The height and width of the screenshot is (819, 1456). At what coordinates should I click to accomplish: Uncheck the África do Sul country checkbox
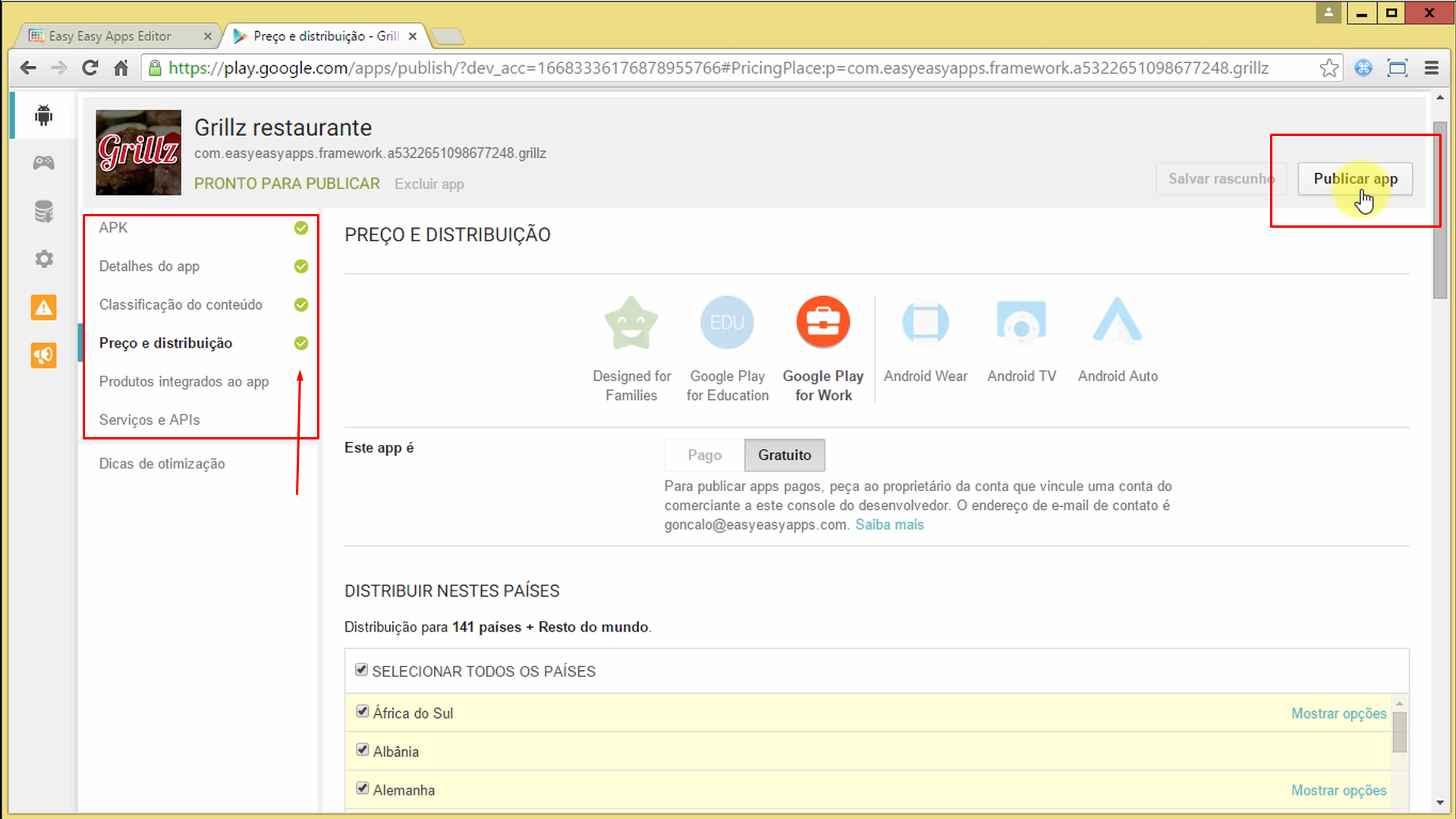tap(362, 710)
